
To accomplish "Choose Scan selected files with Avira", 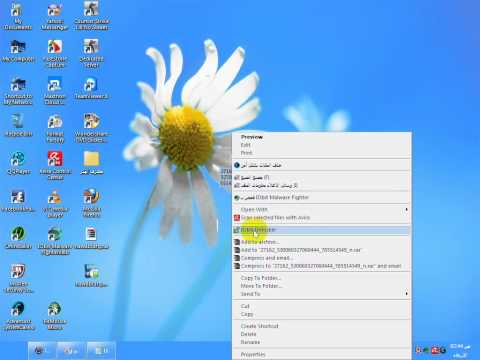I will point(321,217).
